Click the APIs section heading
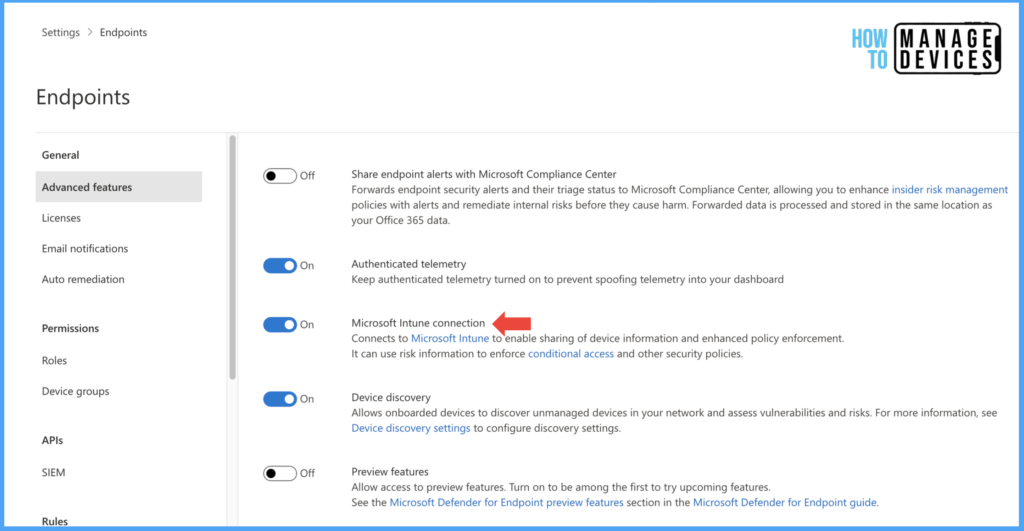Viewport: 1024px width, 531px height. (52, 440)
